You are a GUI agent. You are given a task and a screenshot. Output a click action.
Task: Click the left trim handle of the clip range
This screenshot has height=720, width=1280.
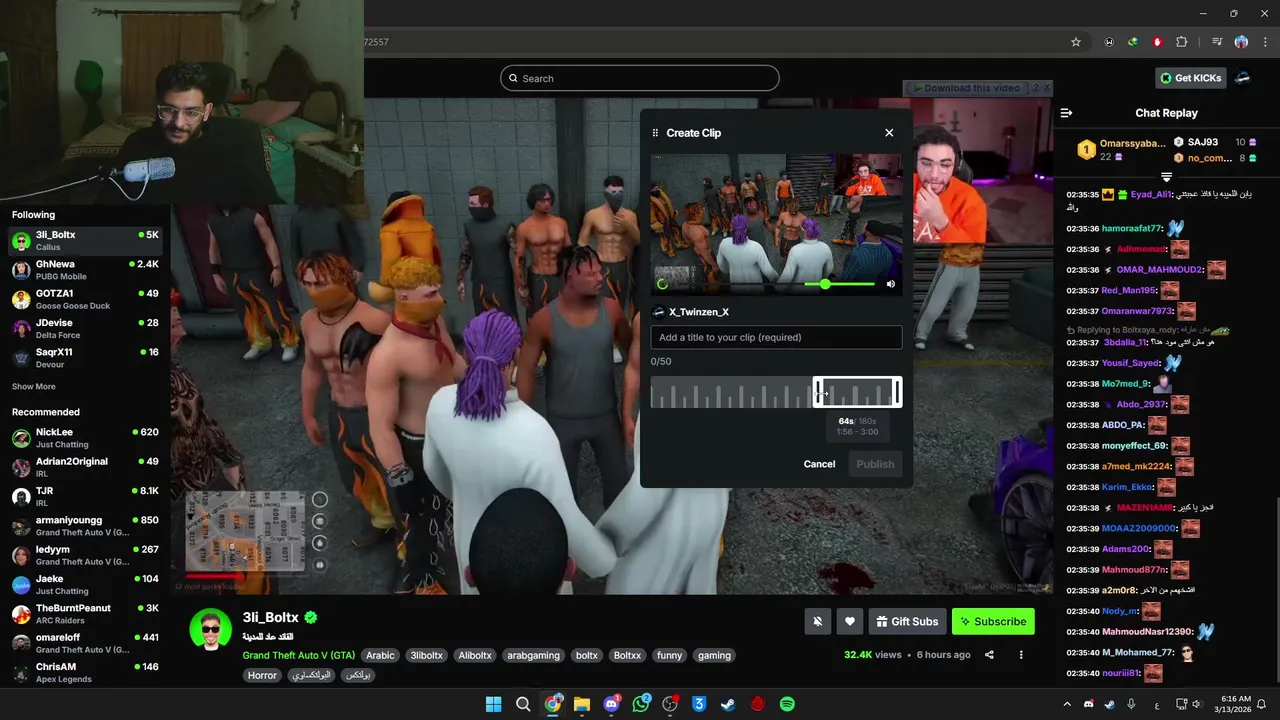coord(817,392)
